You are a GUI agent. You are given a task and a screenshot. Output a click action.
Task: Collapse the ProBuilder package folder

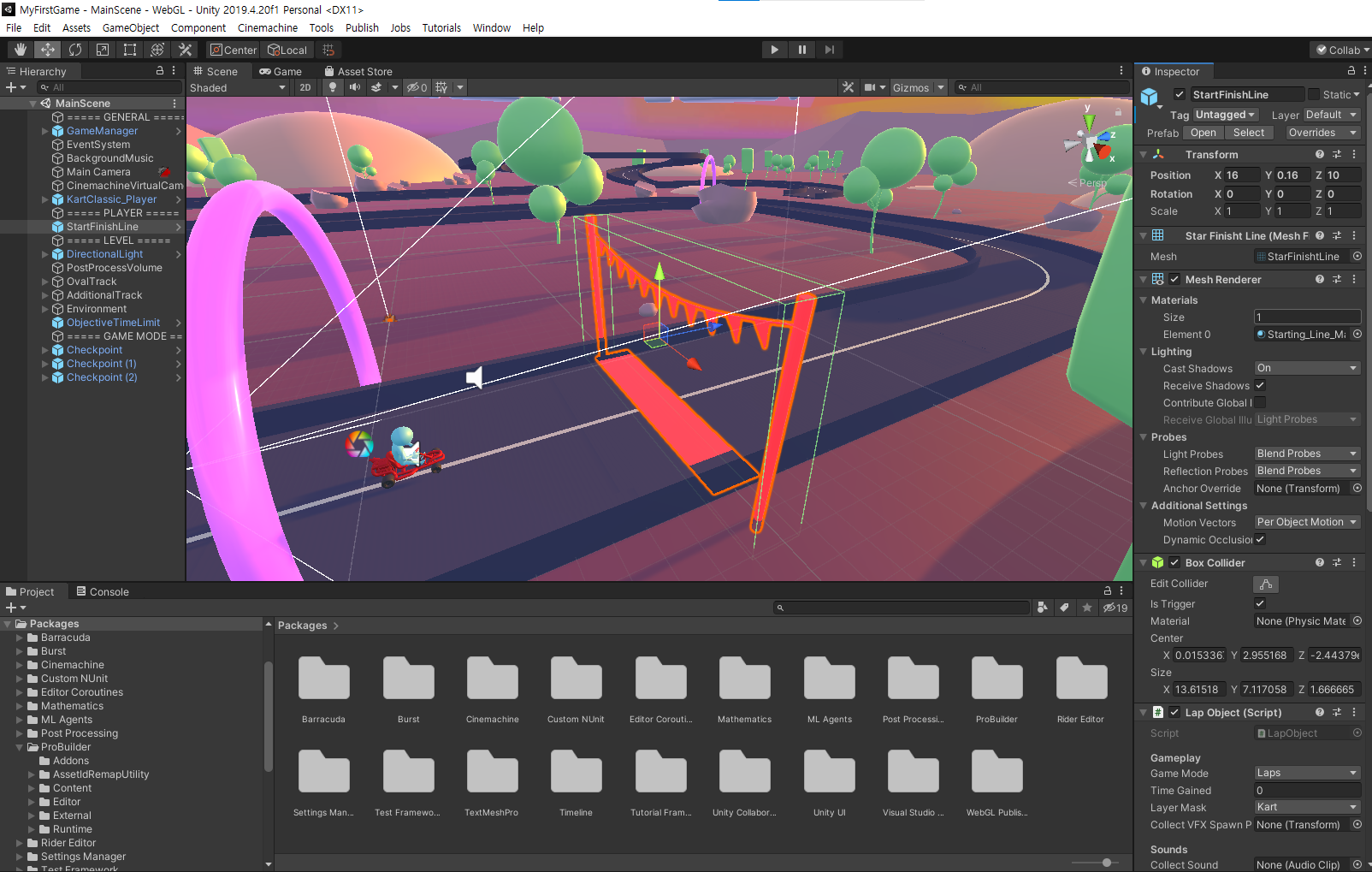coord(19,747)
